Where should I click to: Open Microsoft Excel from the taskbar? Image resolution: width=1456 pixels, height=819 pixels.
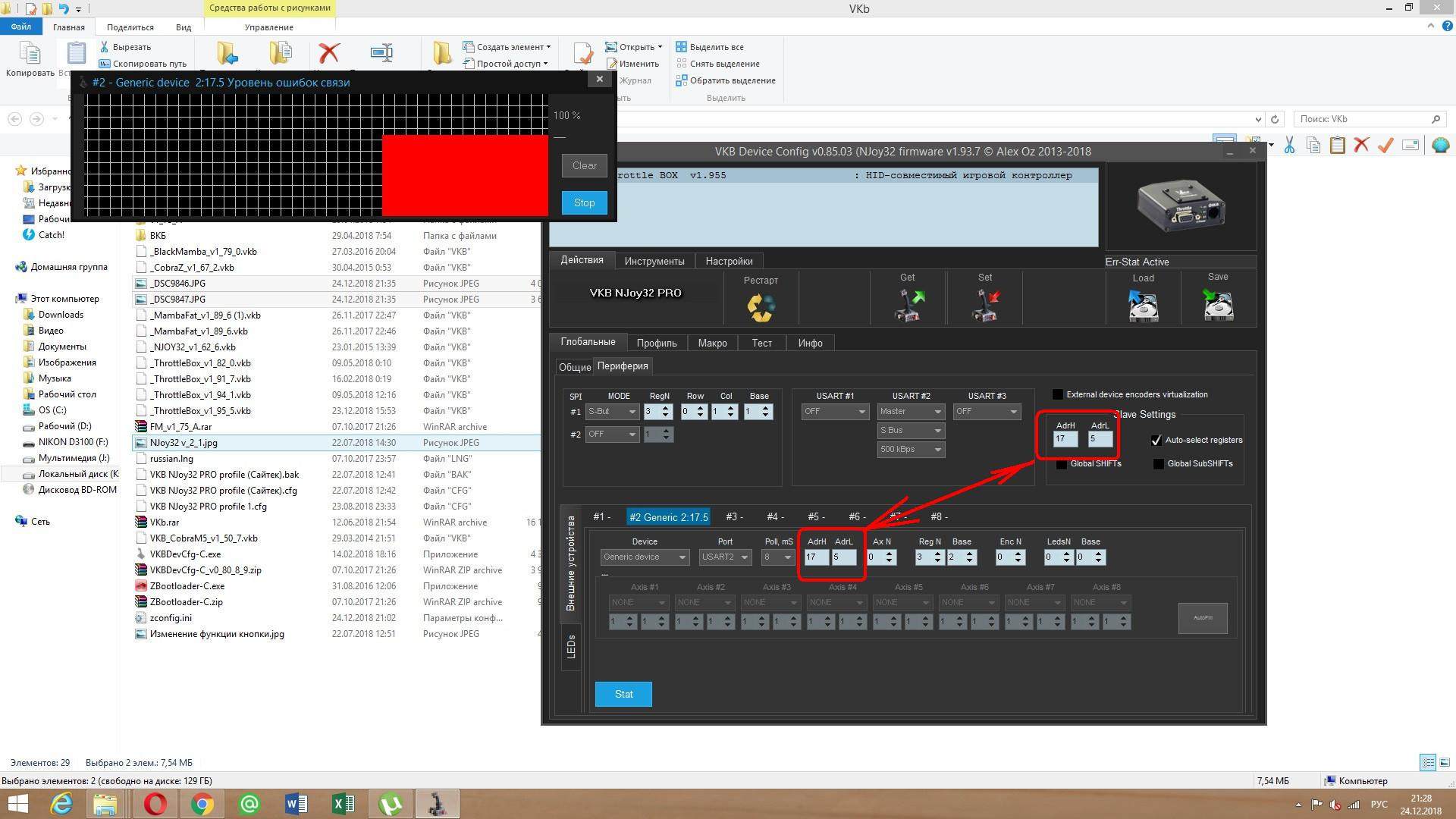(343, 804)
